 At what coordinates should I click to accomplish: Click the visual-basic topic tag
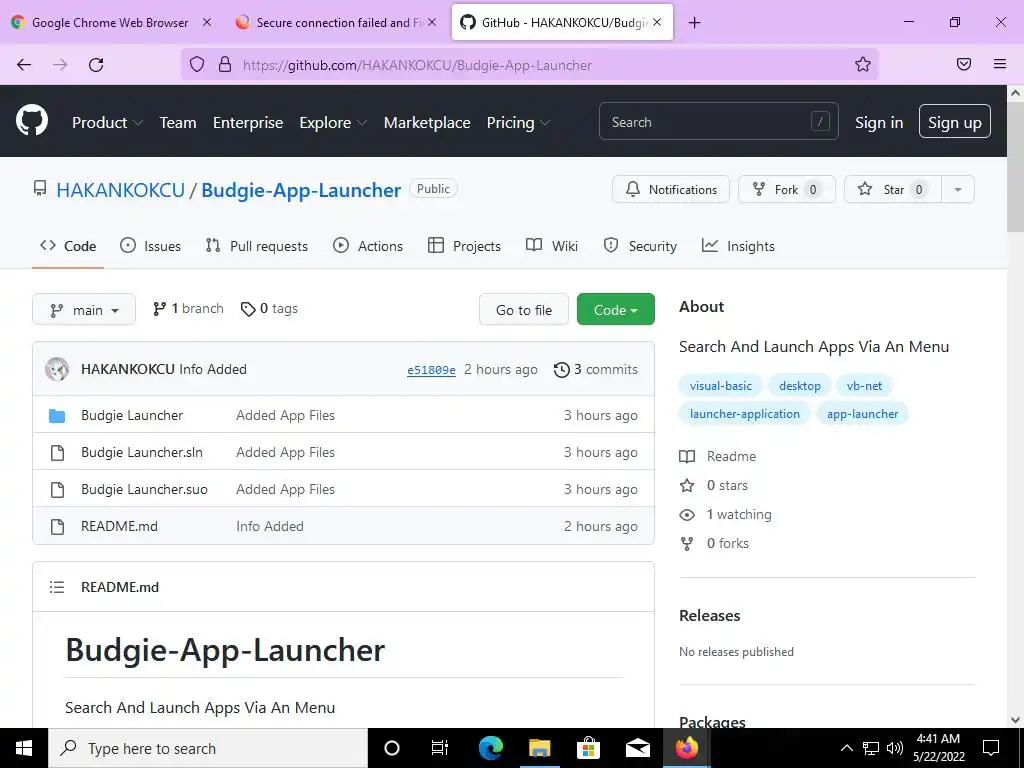tap(721, 386)
